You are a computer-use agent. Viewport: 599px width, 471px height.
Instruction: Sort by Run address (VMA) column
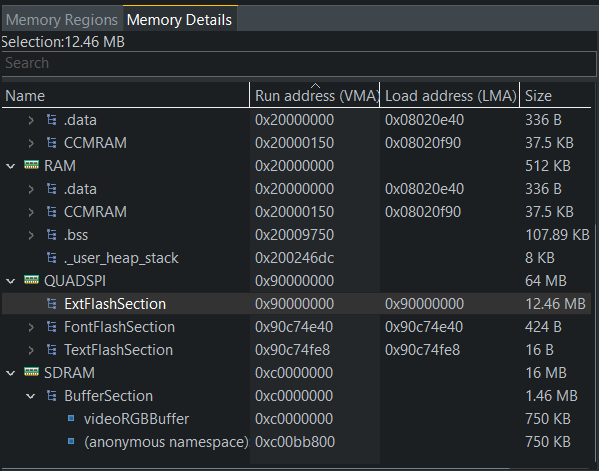click(x=315, y=95)
